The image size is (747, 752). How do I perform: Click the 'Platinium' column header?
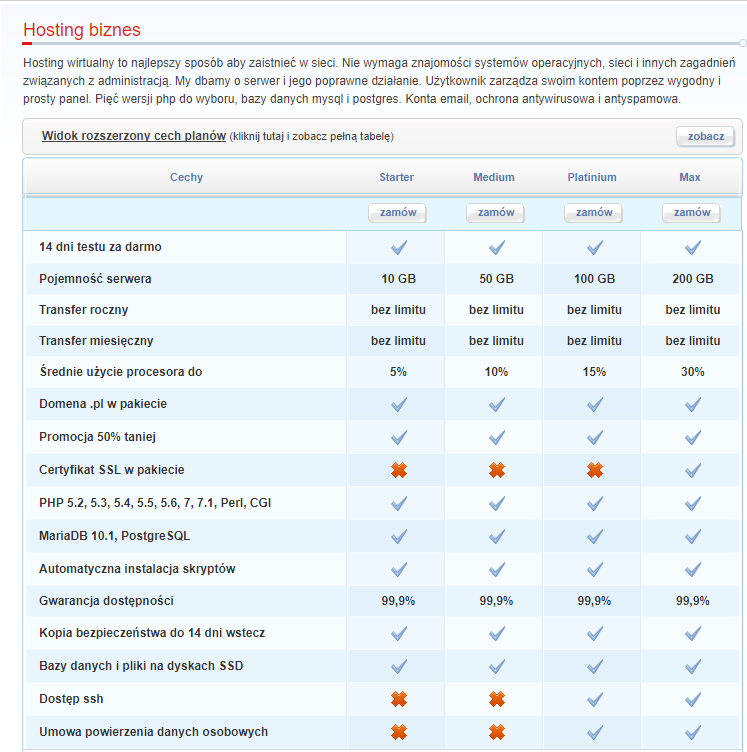[x=592, y=177]
